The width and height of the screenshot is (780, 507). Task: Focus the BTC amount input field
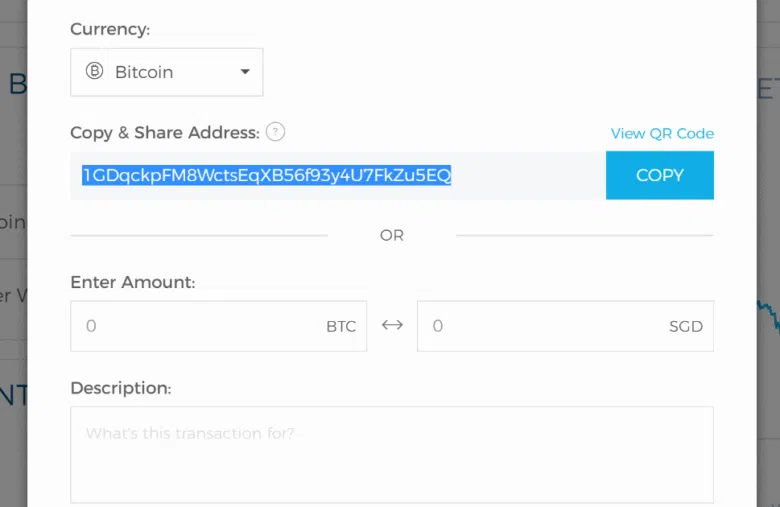tap(200, 326)
